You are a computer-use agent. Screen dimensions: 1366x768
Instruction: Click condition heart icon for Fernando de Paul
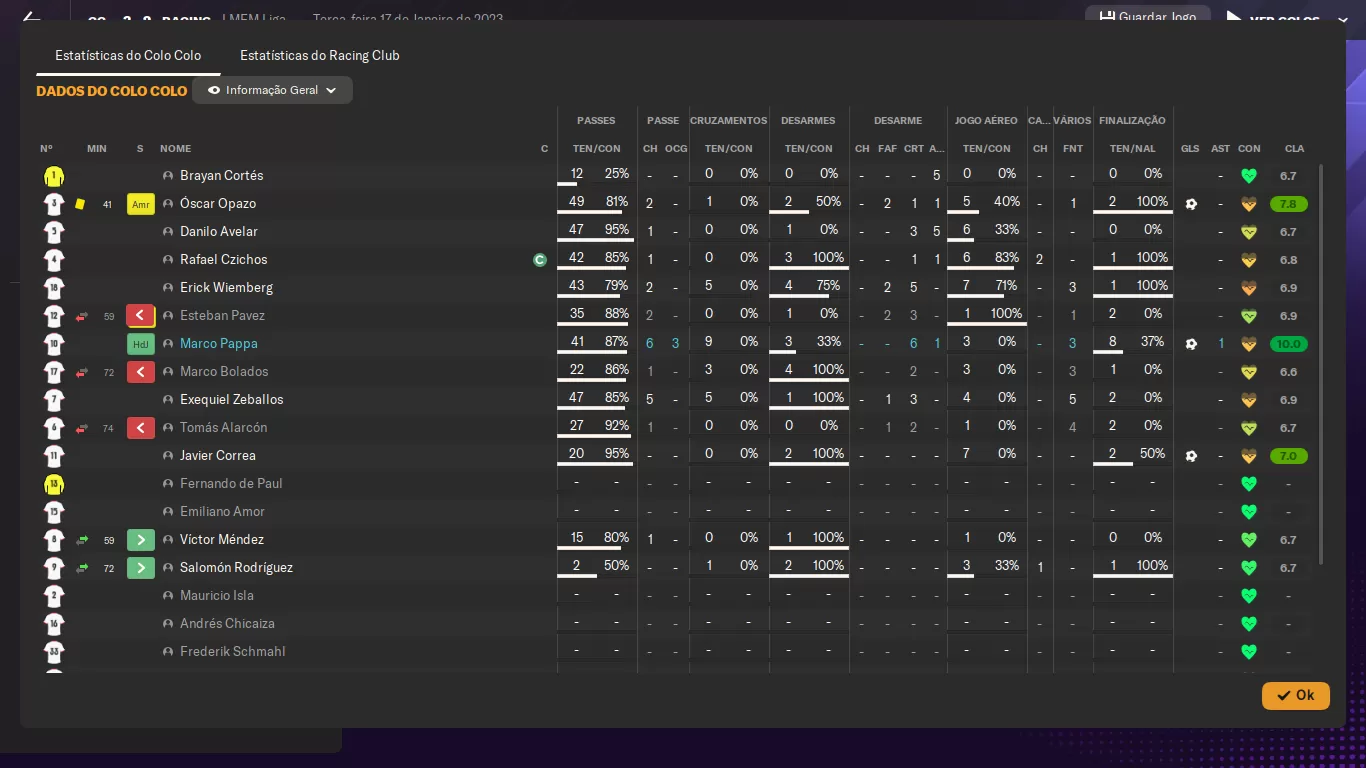(x=1248, y=484)
